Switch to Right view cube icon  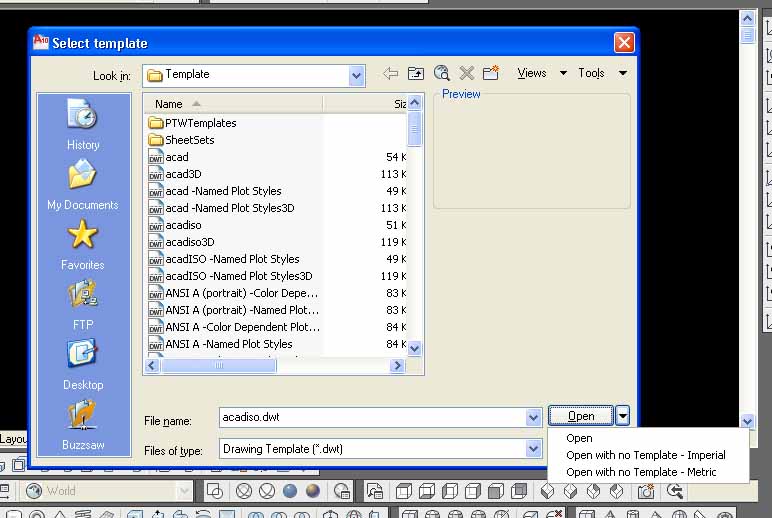(x=473, y=491)
